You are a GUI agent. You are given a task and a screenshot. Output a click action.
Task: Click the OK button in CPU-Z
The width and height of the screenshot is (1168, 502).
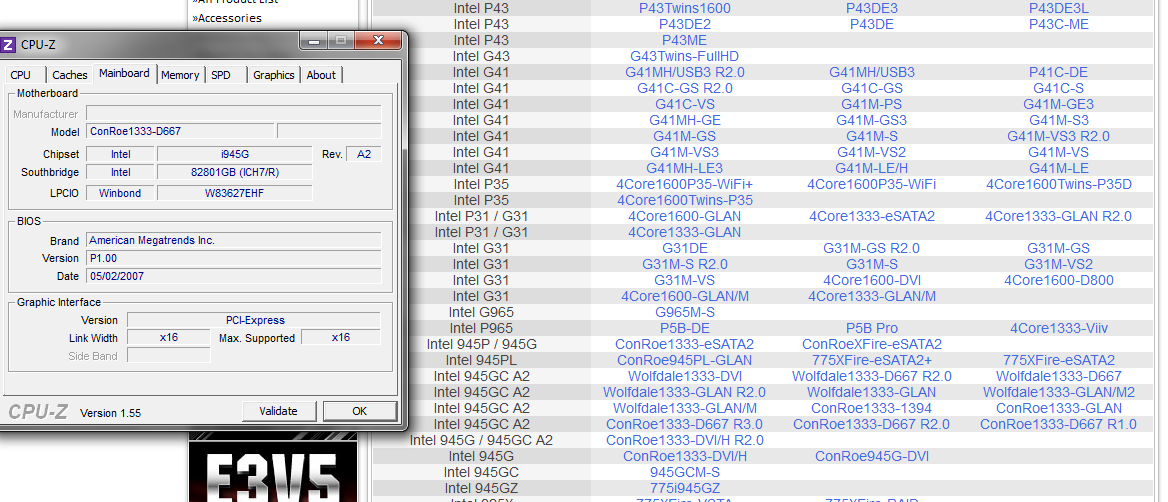360,411
